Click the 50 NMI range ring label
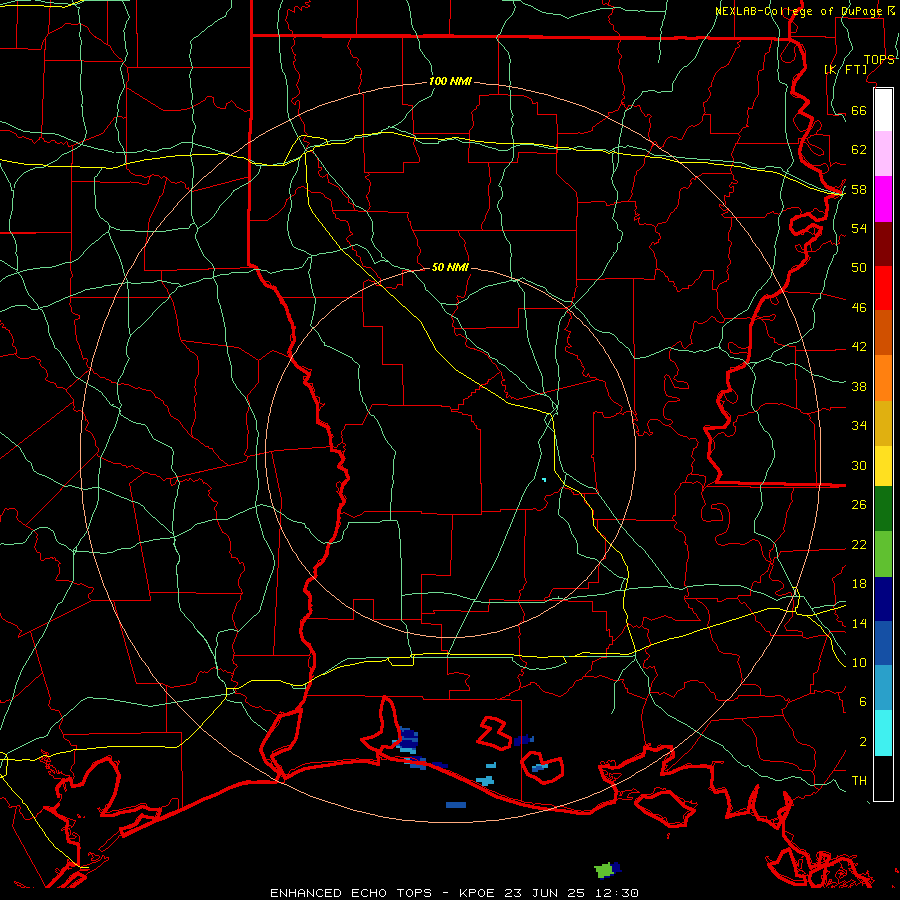The width and height of the screenshot is (900, 900). pyautogui.click(x=450, y=267)
